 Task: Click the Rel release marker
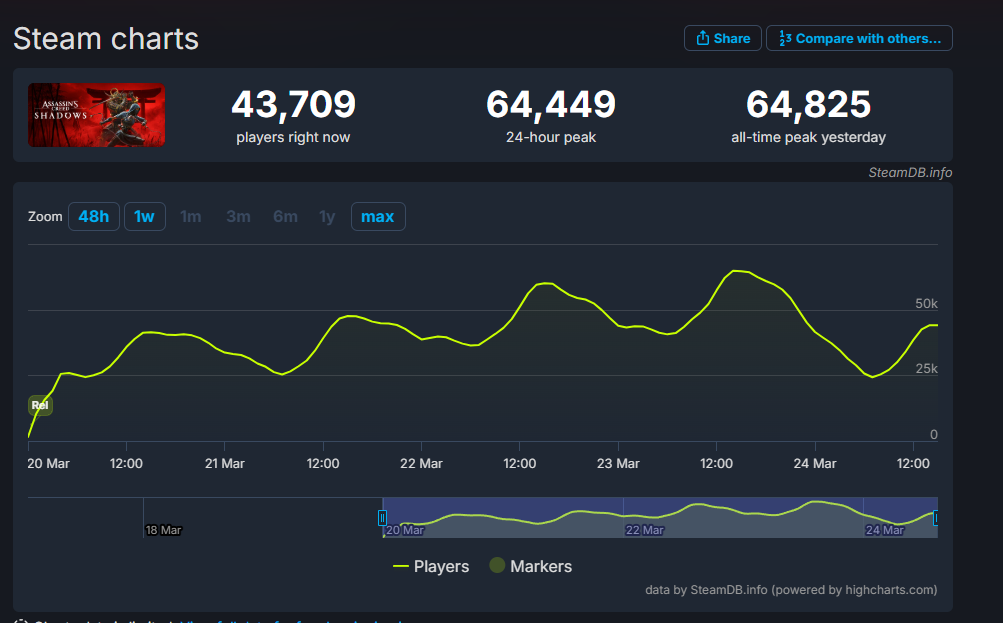(x=40, y=405)
